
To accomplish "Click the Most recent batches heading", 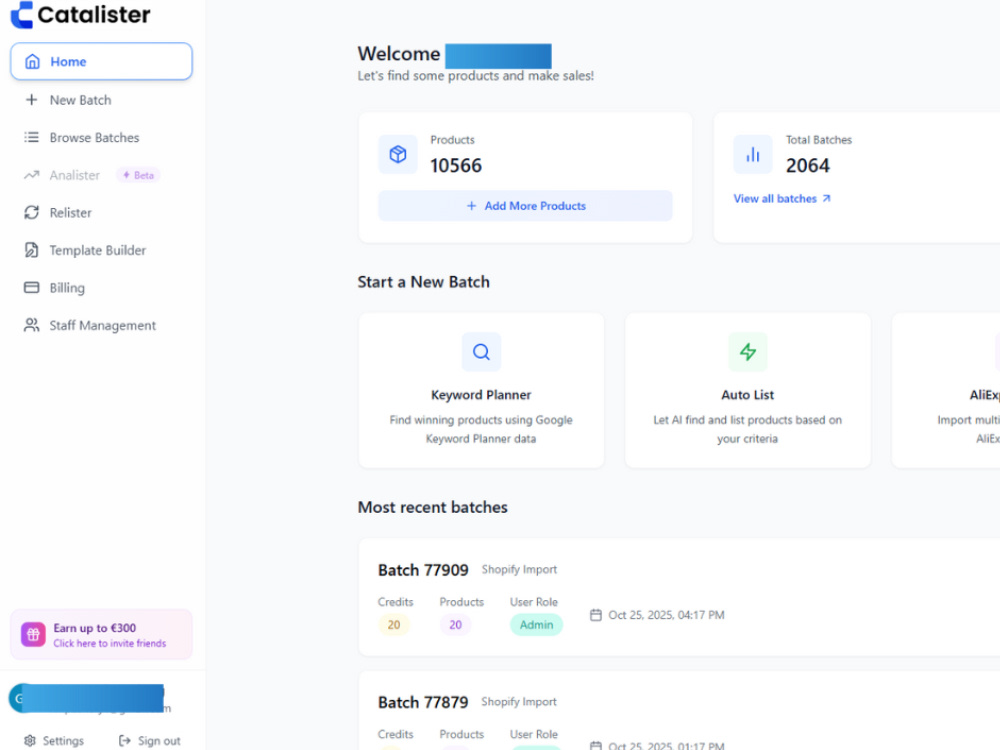I will 432,508.
